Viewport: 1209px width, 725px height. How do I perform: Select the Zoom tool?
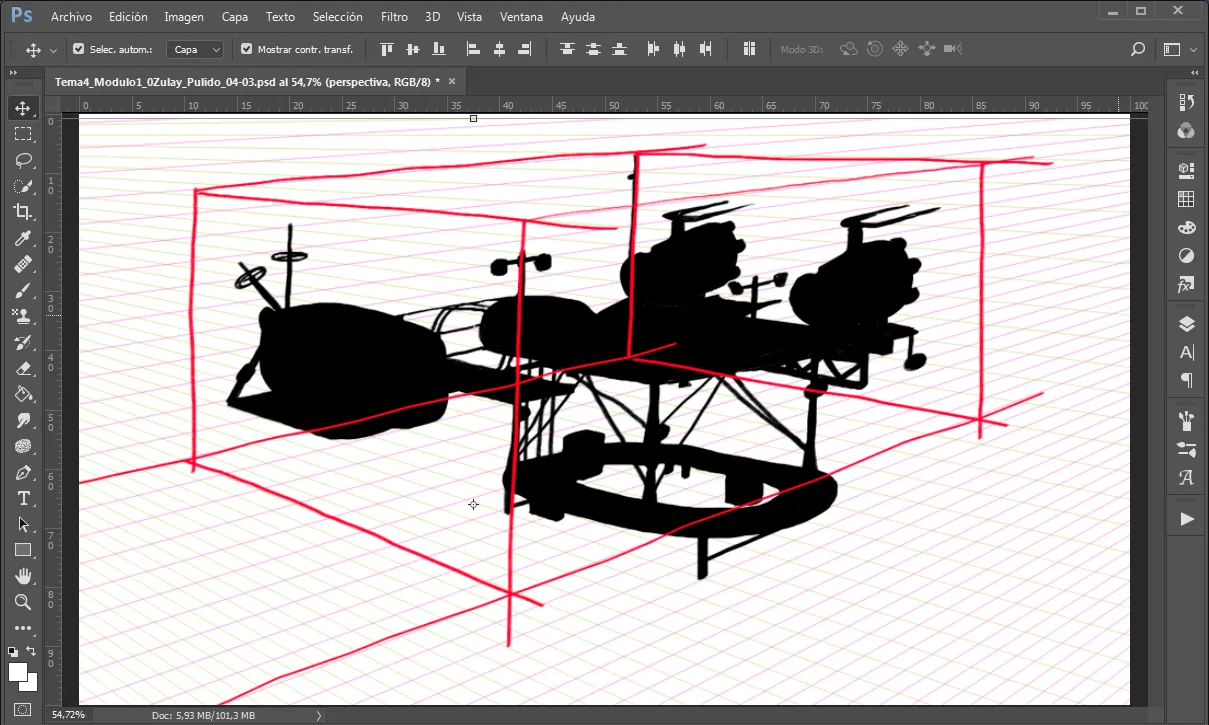[23, 602]
